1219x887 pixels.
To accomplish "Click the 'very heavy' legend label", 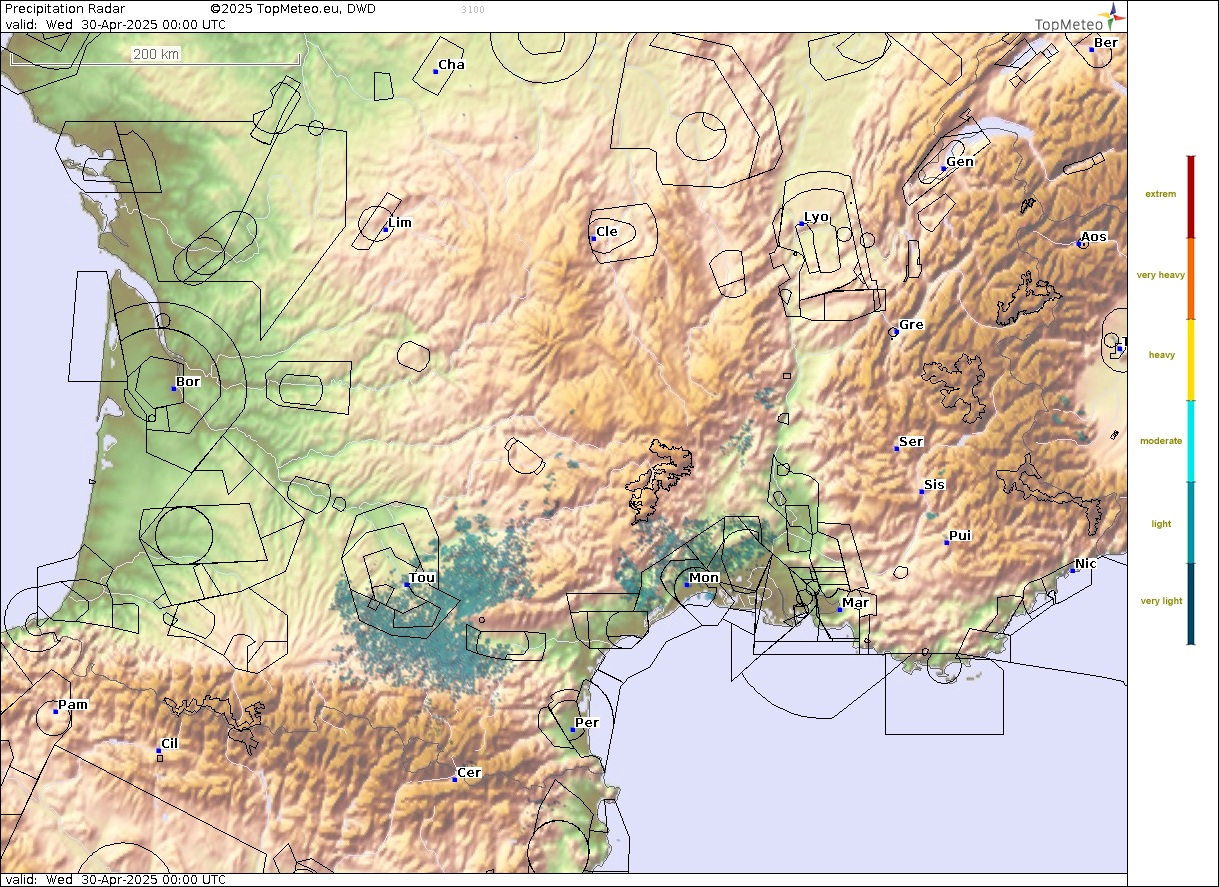I will click(x=1161, y=275).
